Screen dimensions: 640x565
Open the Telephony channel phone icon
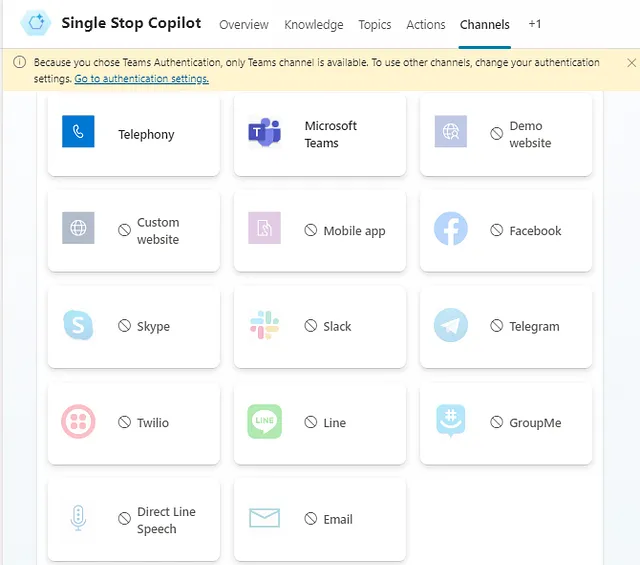click(x=78, y=131)
